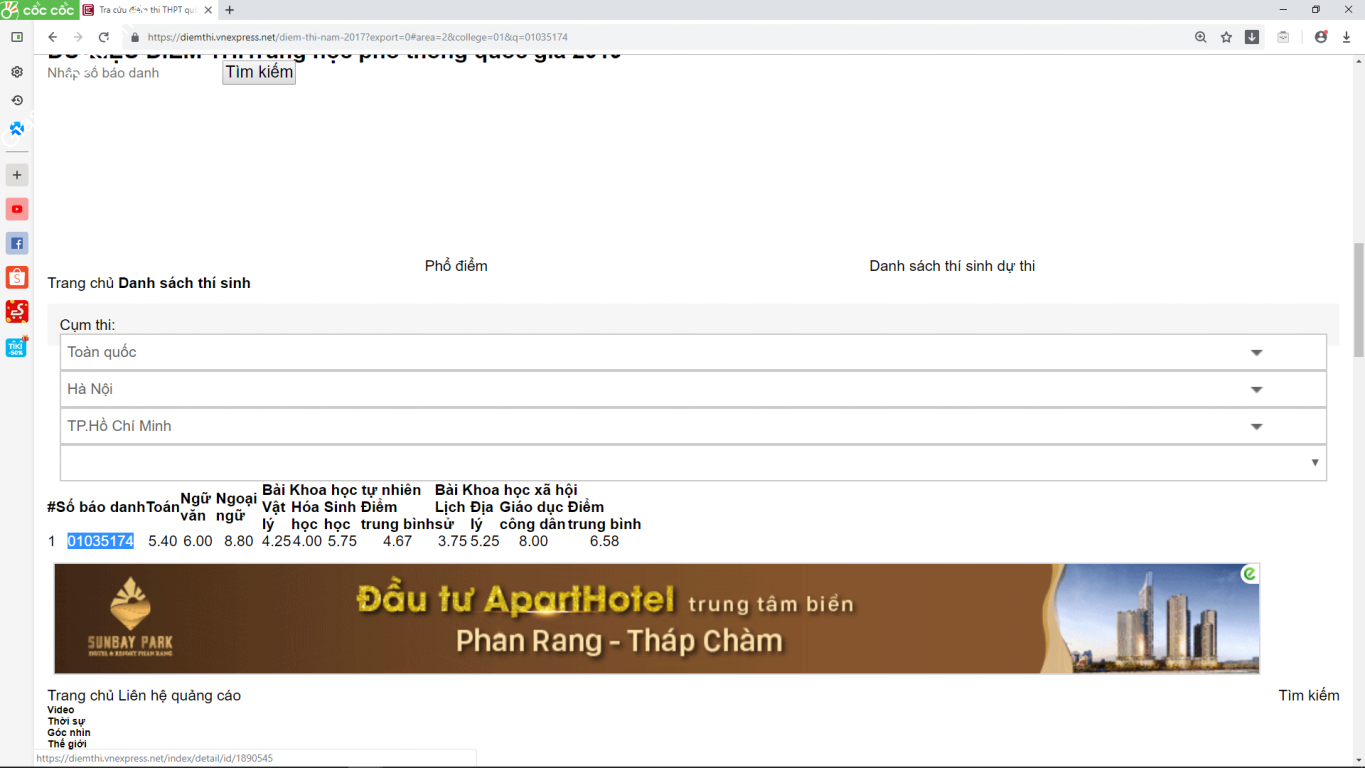Image resolution: width=1365 pixels, height=768 pixels.
Task: Reload the current page
Action: [x=103, y=37]
